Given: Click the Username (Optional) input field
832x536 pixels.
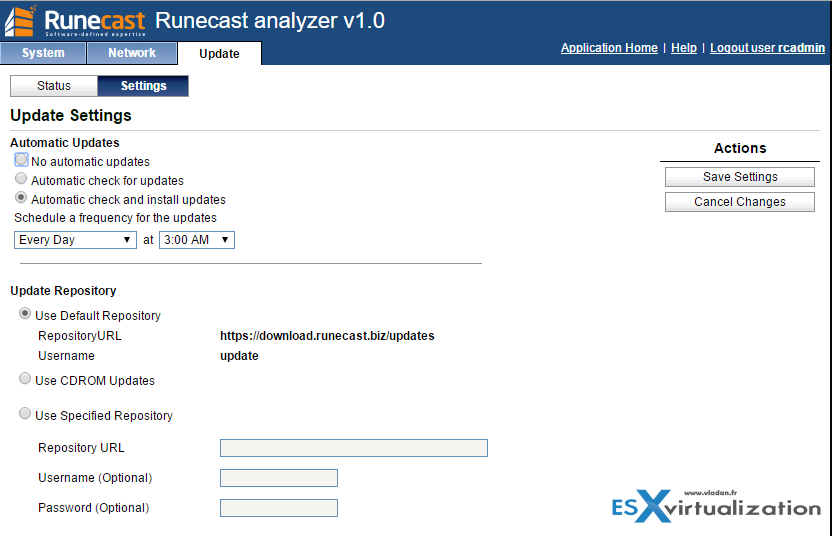Looking at the screenshot, I should tap(279, 478).
